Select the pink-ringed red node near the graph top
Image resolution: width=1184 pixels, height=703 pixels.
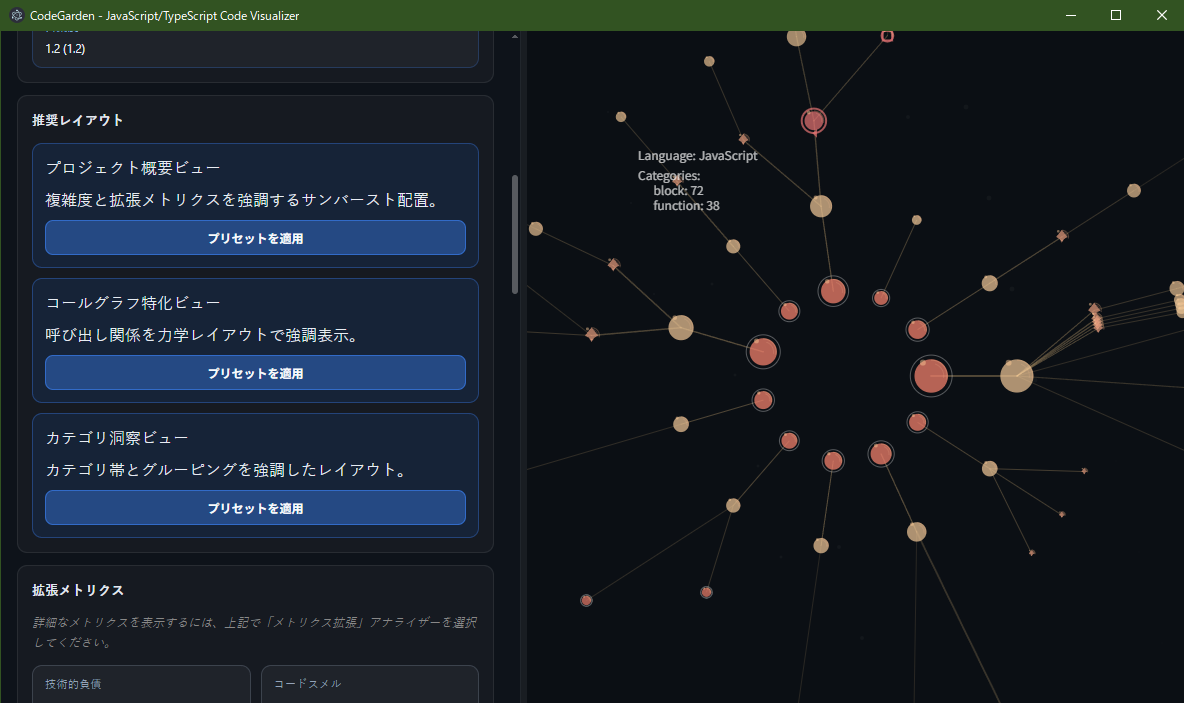814,121
